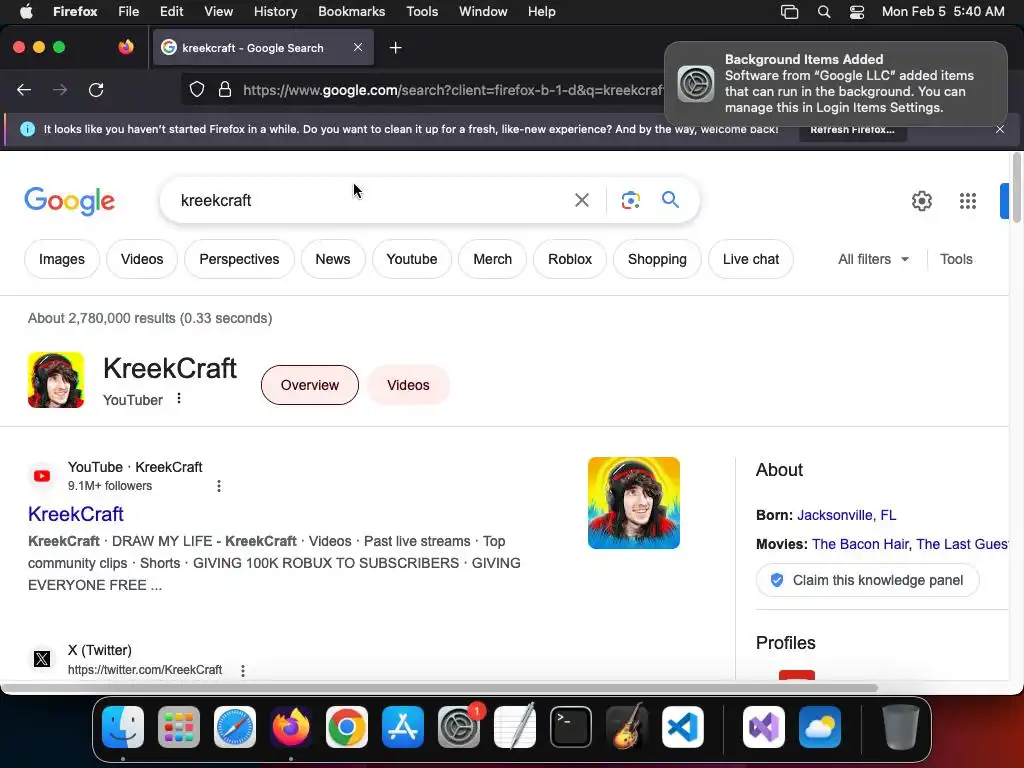Open a new tab with plus button
The image size is (1024, 768).
pos(395,48)
